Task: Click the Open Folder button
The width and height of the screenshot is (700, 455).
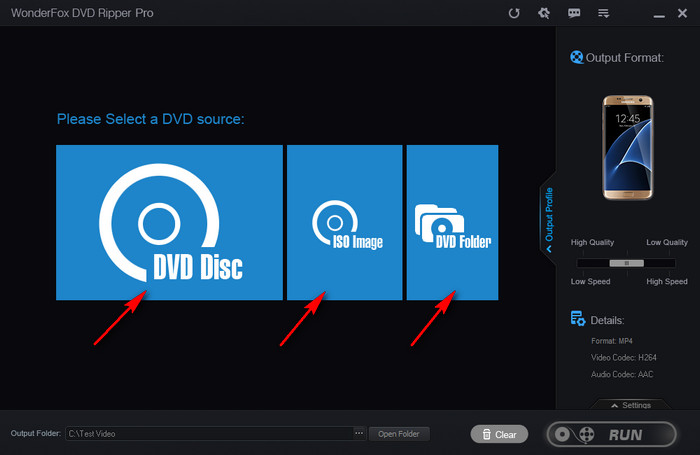Action: pyautogui.click(x=399, y=434)
